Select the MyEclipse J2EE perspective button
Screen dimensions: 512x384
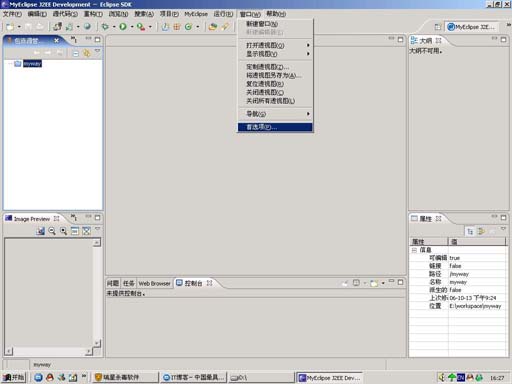click(x=472, y=27)
